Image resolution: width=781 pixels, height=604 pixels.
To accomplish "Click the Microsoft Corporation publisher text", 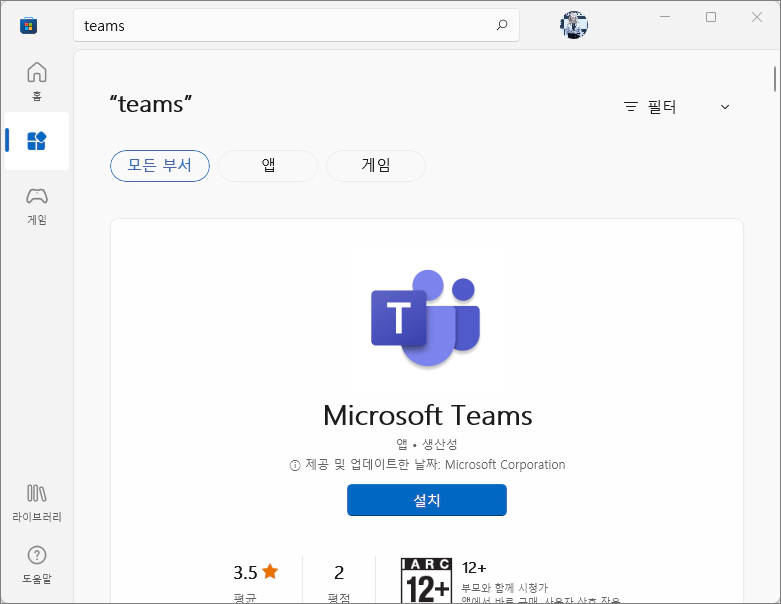I will 505,465.
